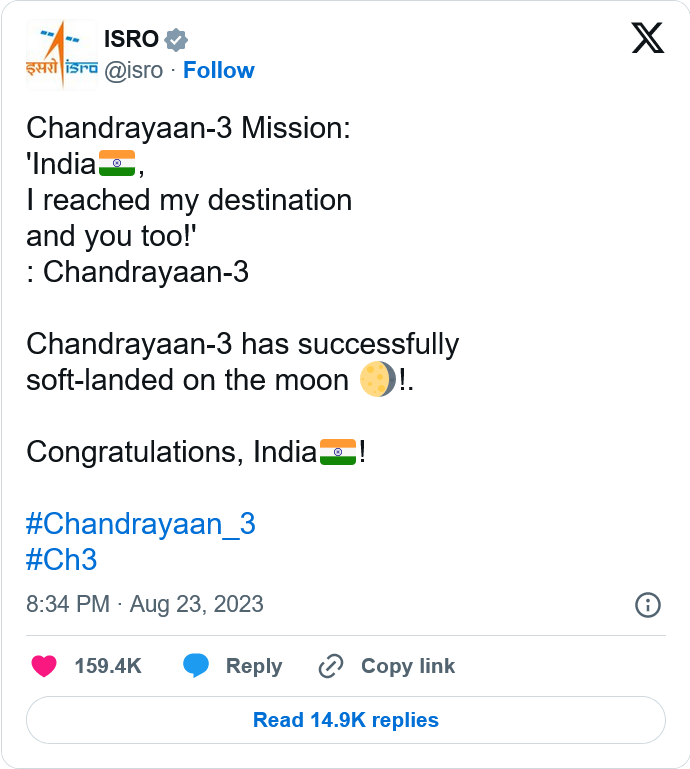Click the 8:34 PM Aug 23, 2023 timestamp

pyautogui.click(x=145, y=604)
